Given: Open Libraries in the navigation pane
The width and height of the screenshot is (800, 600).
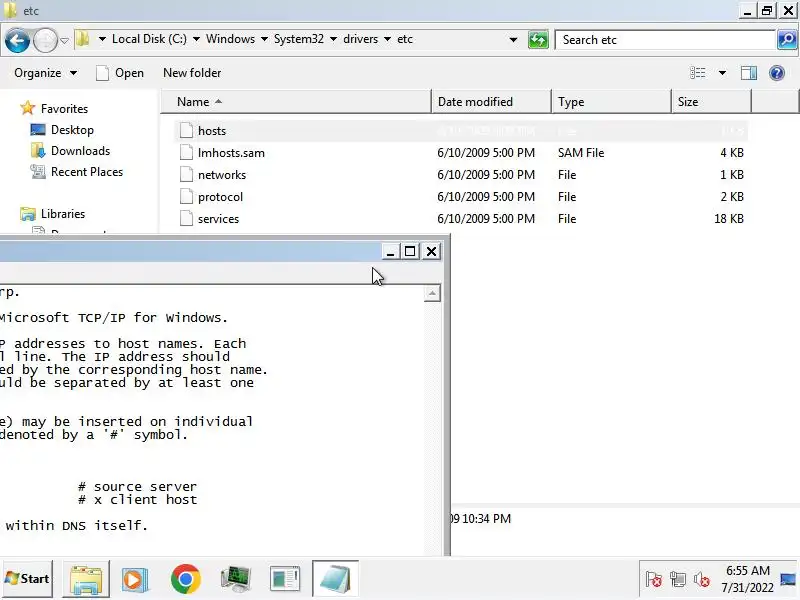Looking at the screenshot, I should click(x=53, y=213).
